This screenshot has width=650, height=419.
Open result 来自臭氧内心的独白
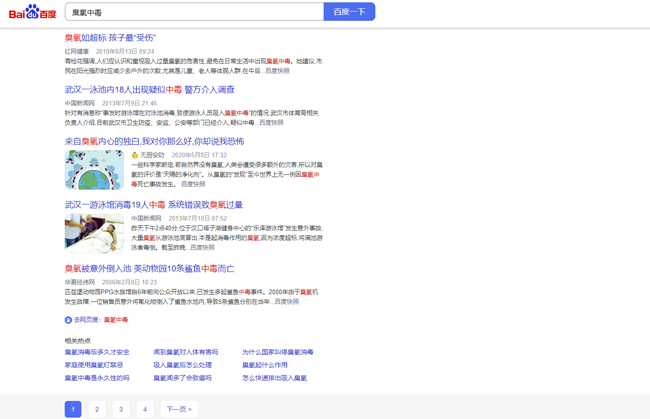point(154,142)
